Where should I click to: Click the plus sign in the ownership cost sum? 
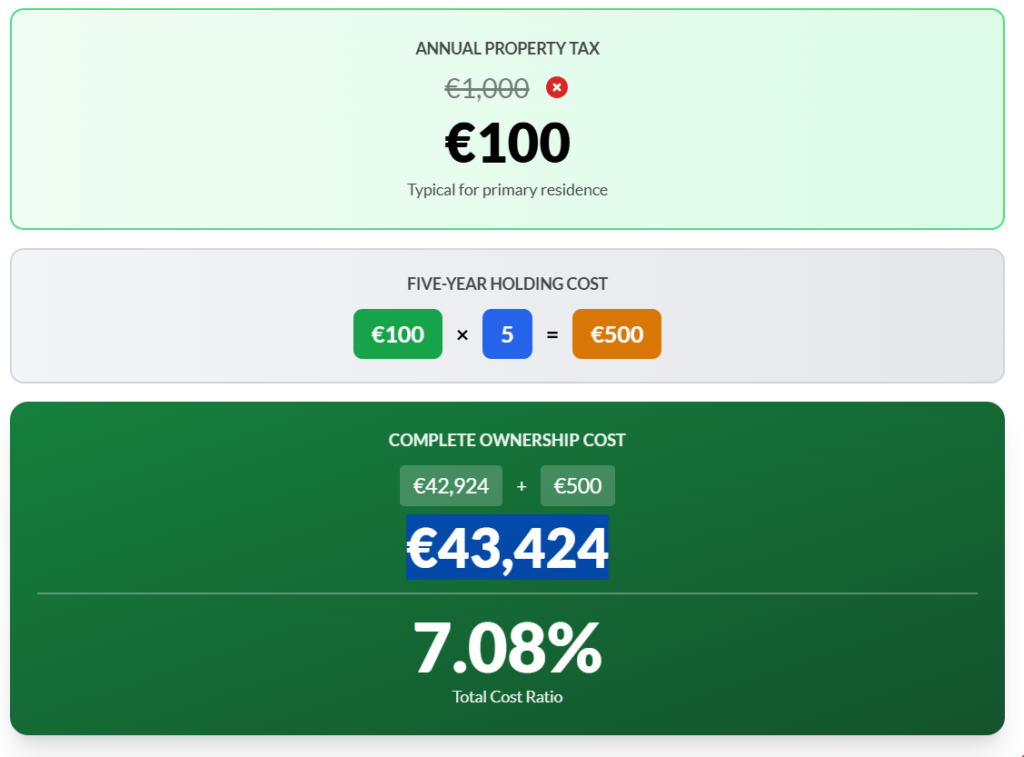521,487
